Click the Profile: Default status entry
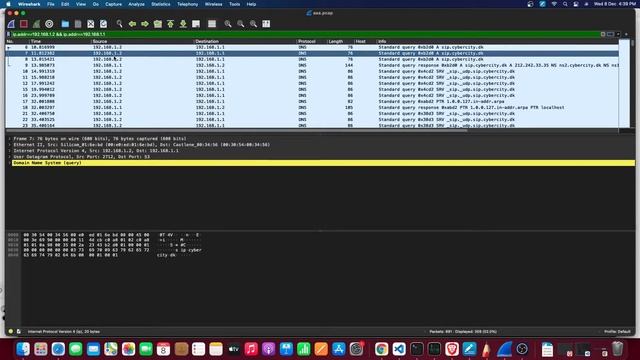Viewport: 640px width, 360px height. click(x=617, y=331)
